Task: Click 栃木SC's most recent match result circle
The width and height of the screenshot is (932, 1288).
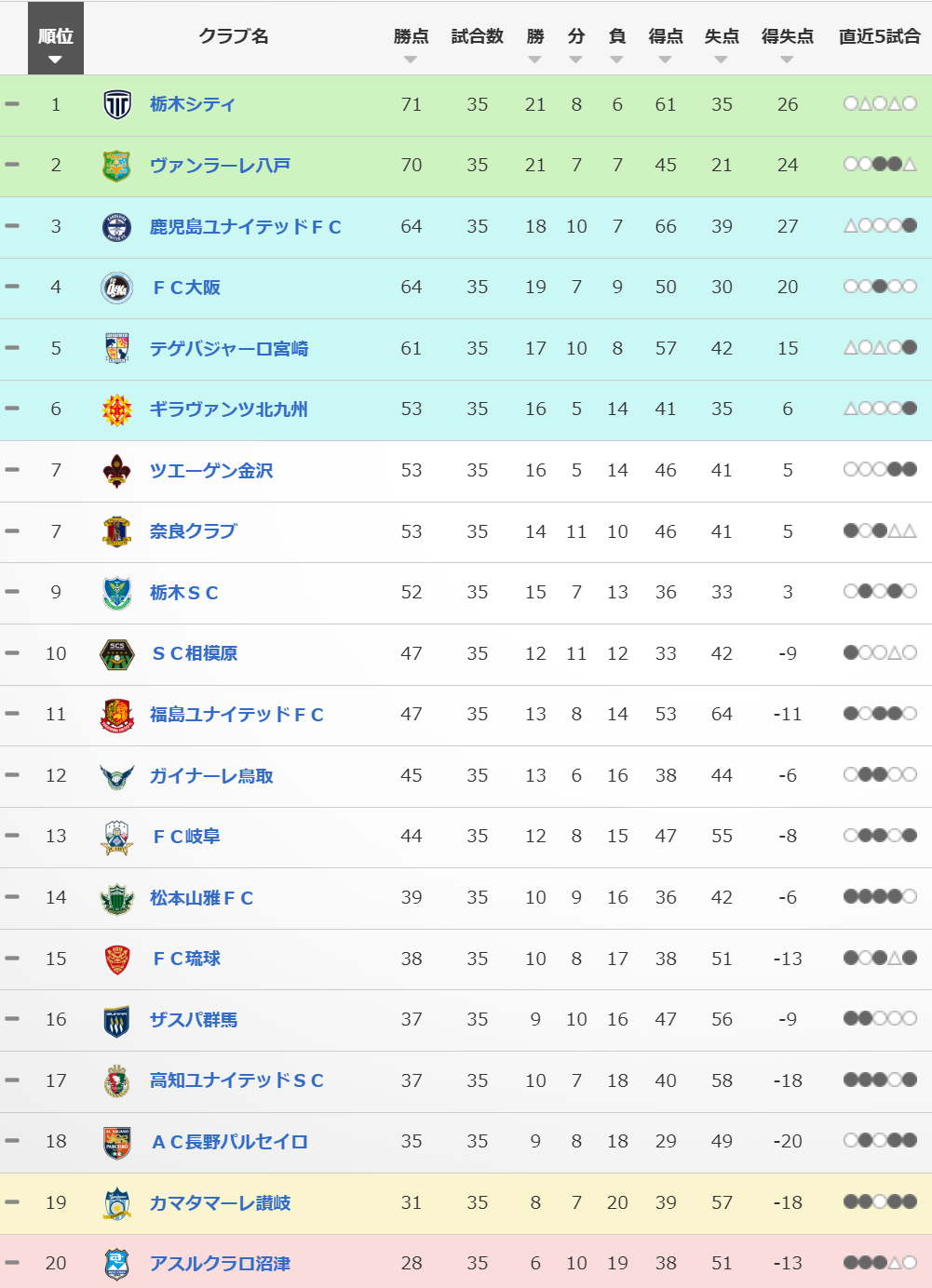Action: (x=910, y=592)
